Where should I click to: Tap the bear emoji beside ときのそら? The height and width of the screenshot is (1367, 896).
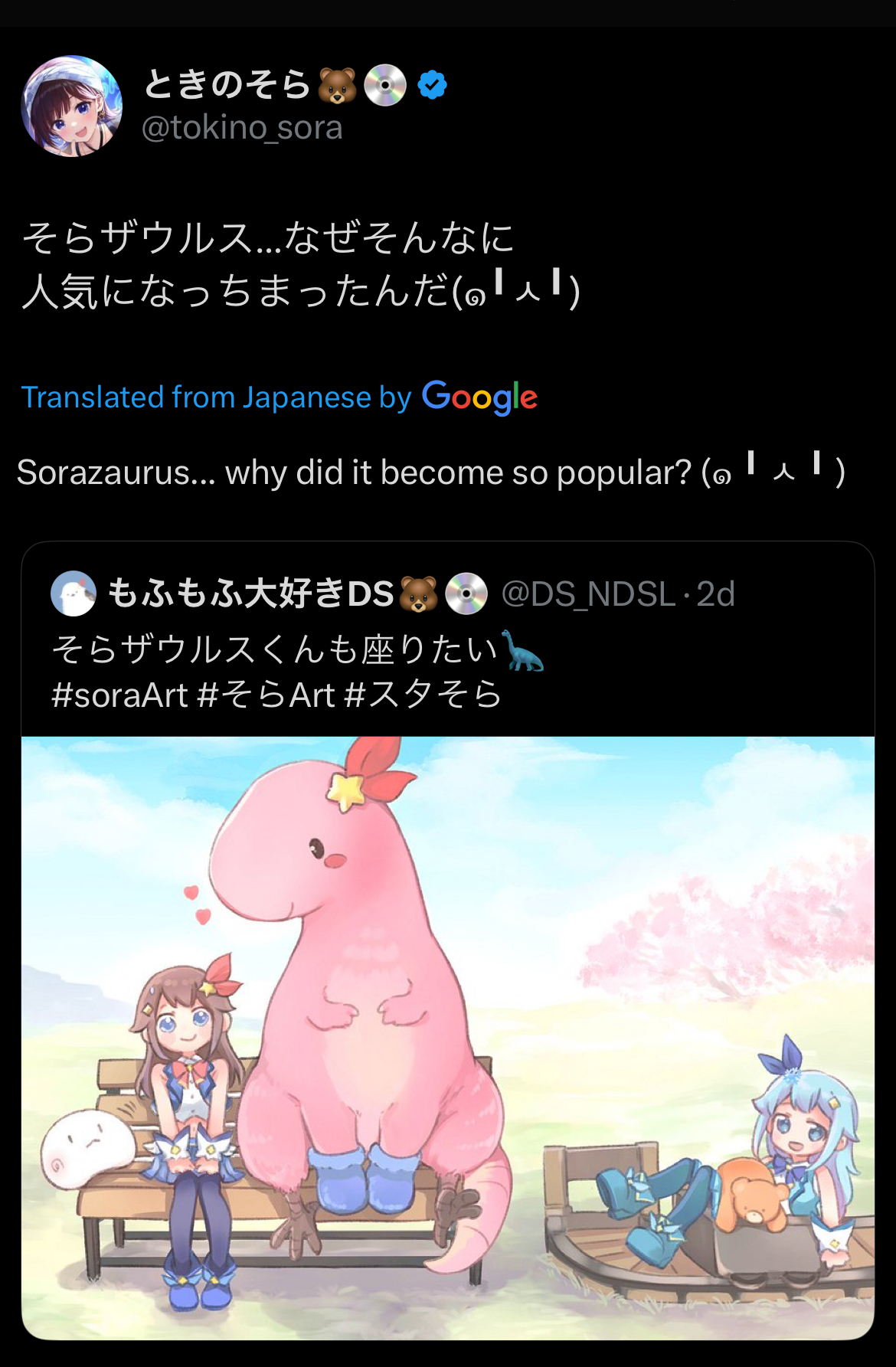[x=338, y=84]
